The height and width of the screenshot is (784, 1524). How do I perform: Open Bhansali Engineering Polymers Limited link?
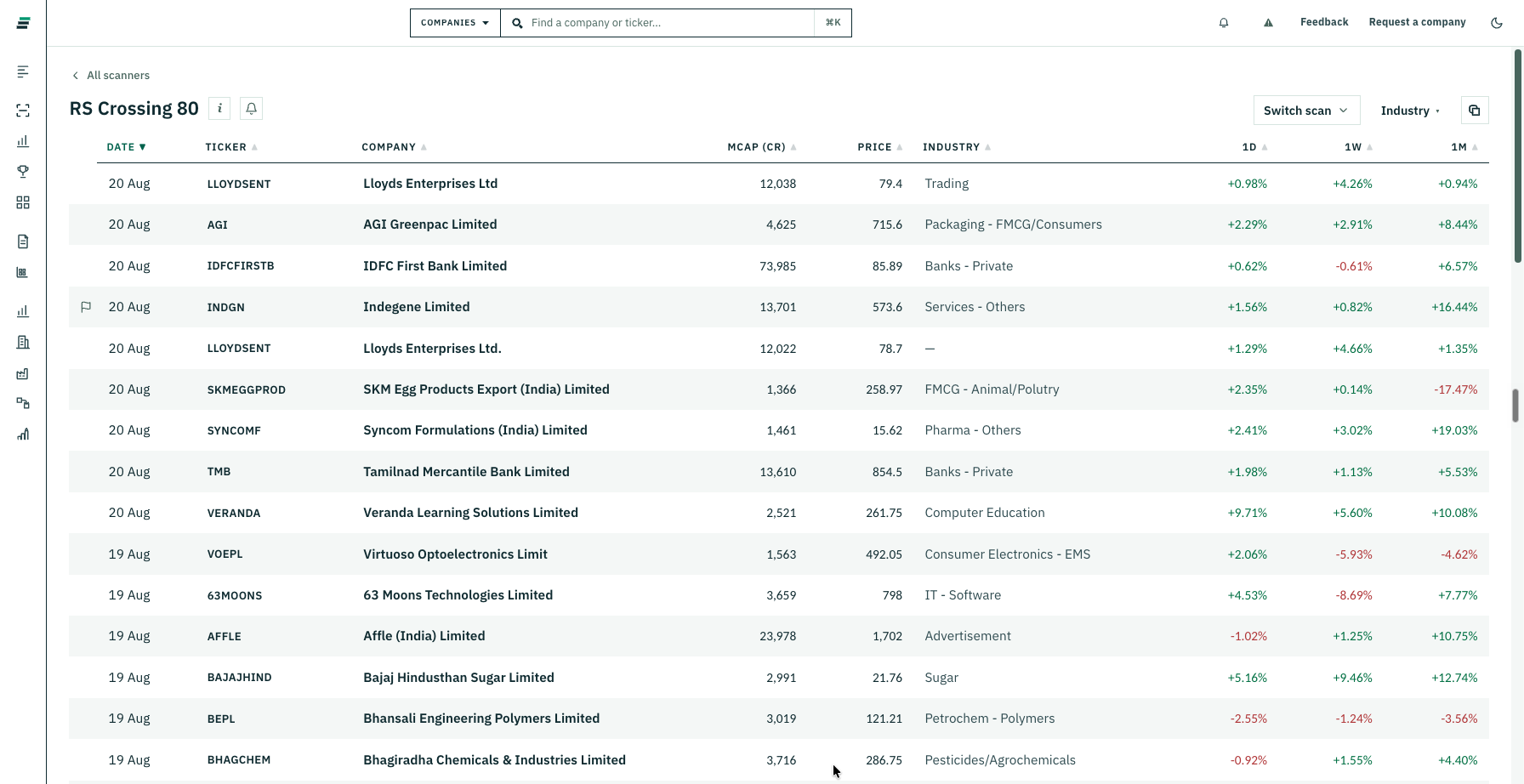coord(481,719)
